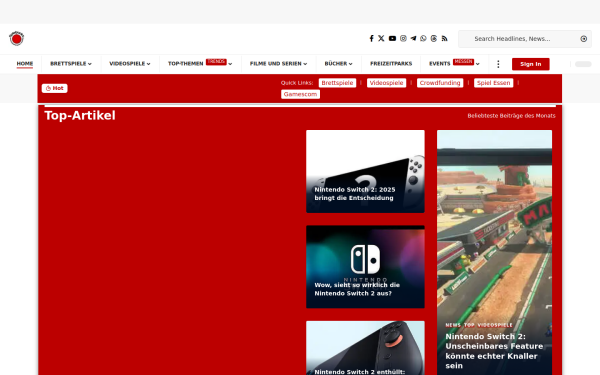Click the Top-Artikel section heading
Viewport: 600px width, 375px height.
[80, 116]
